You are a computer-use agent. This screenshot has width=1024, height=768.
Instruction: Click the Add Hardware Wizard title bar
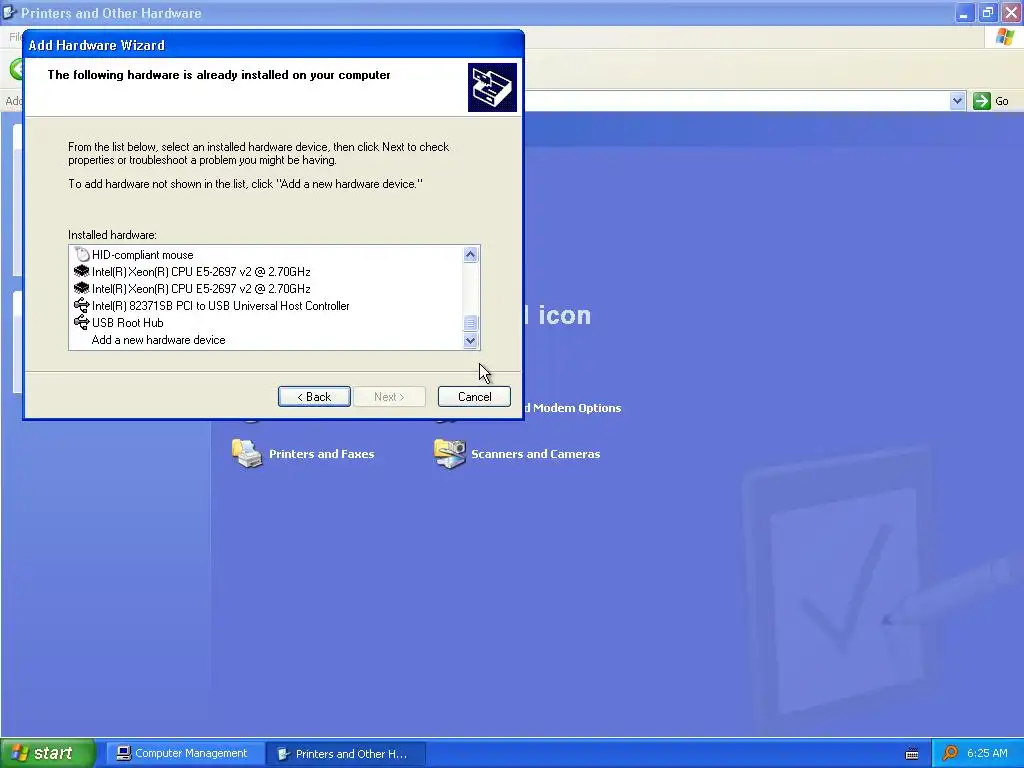point(273,45)
